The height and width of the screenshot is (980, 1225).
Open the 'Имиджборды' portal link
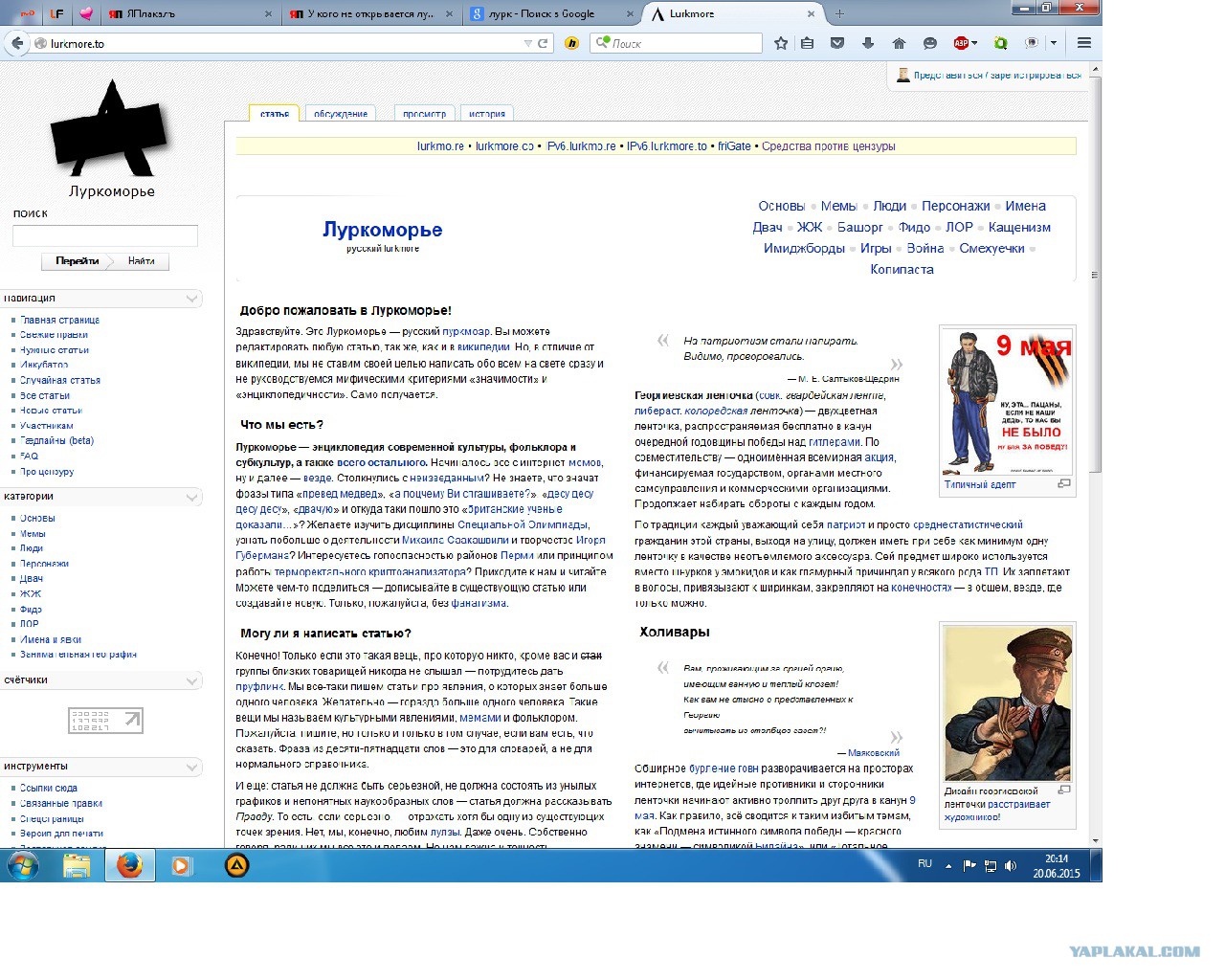tap(804, 248)
